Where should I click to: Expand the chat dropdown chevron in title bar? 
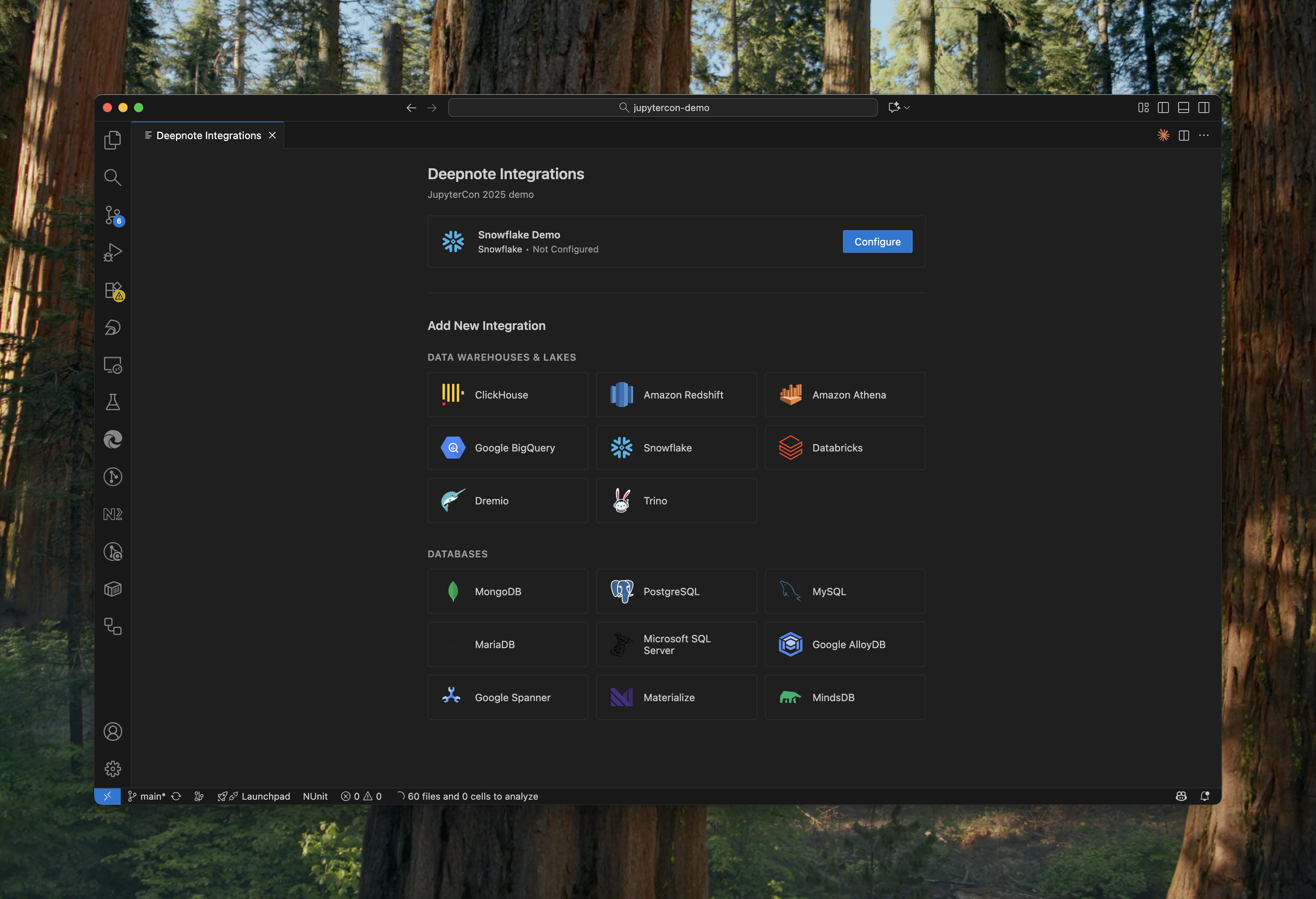(x=907, y=108)
